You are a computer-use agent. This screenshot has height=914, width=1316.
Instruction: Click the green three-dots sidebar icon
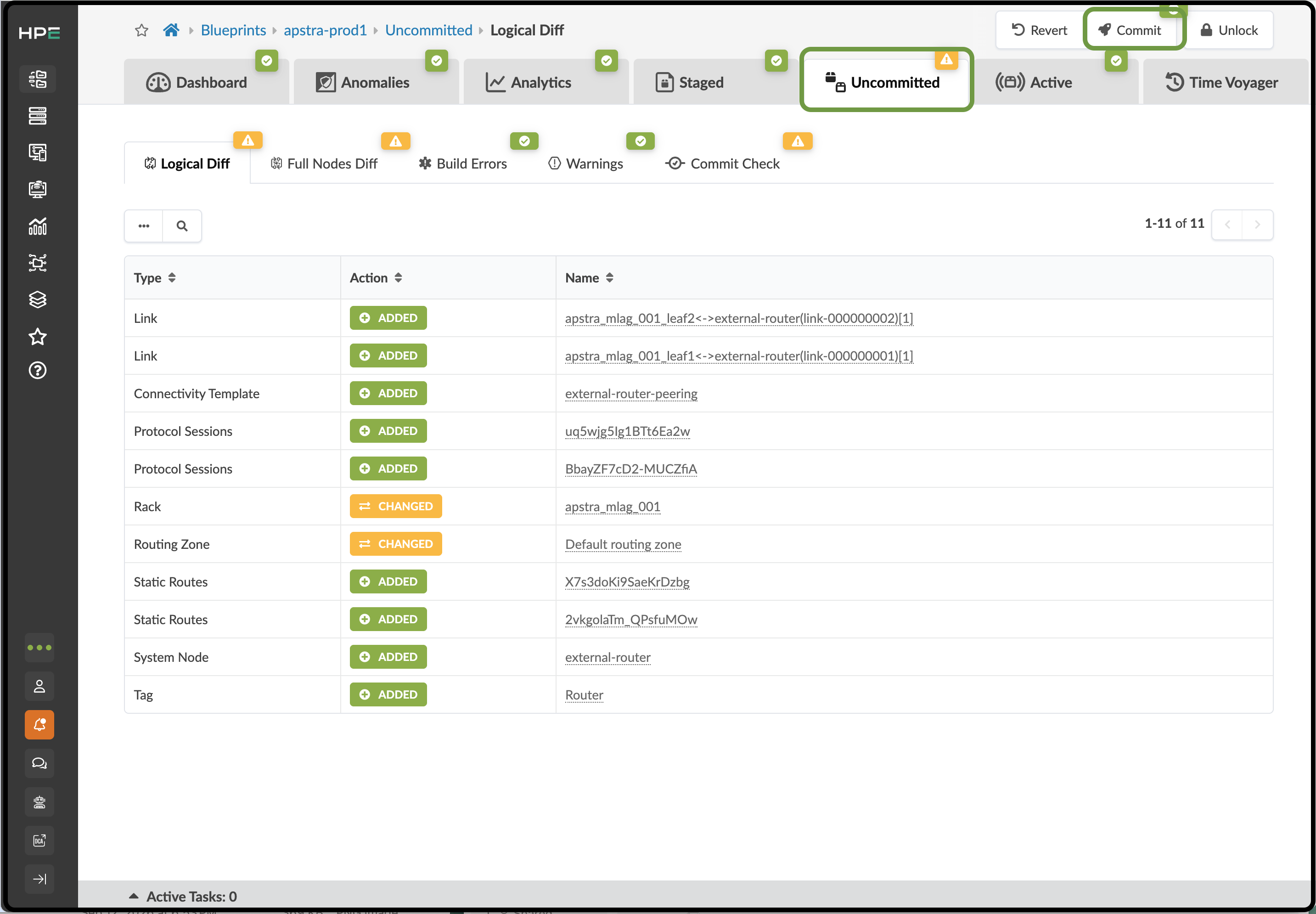(39, 648)
